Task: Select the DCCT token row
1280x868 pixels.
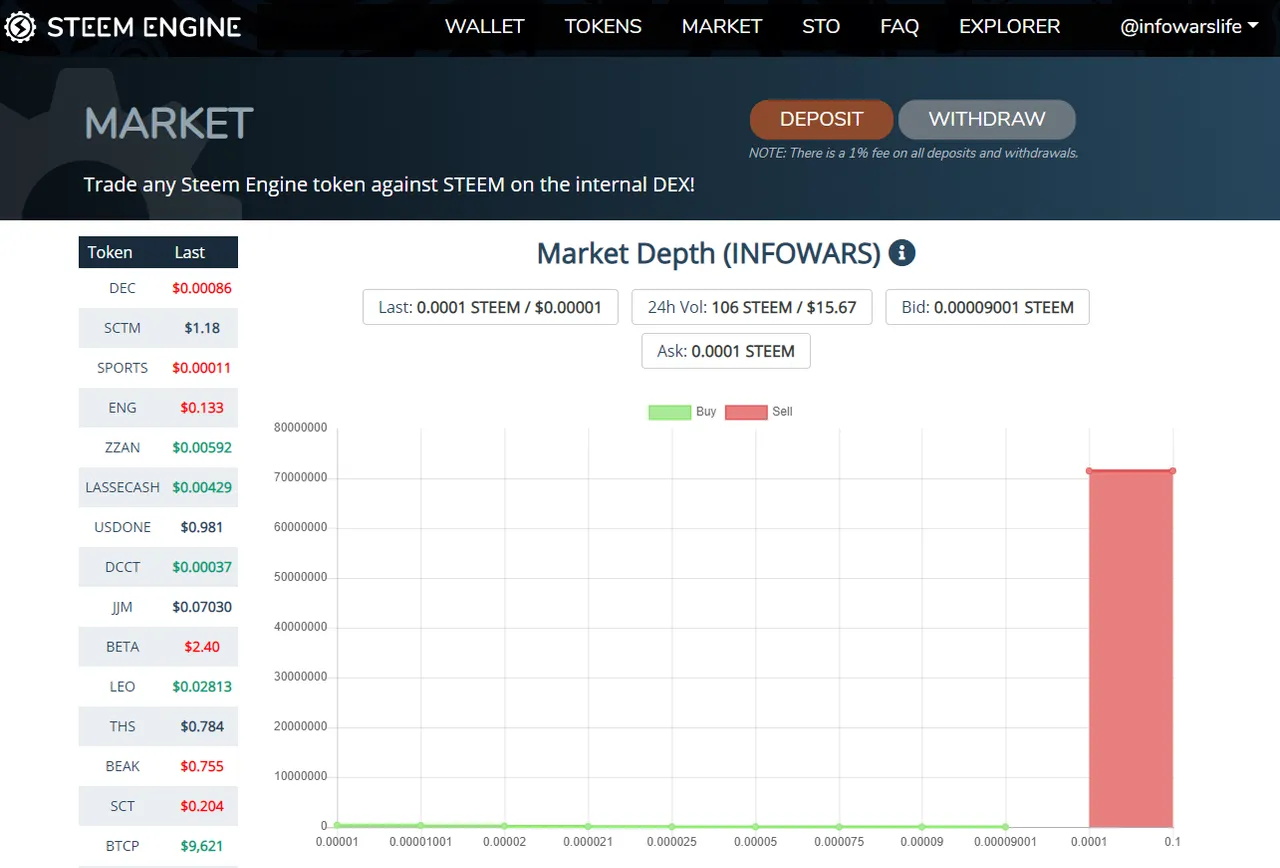Action: pyautogui.click(x=158, y=567)
